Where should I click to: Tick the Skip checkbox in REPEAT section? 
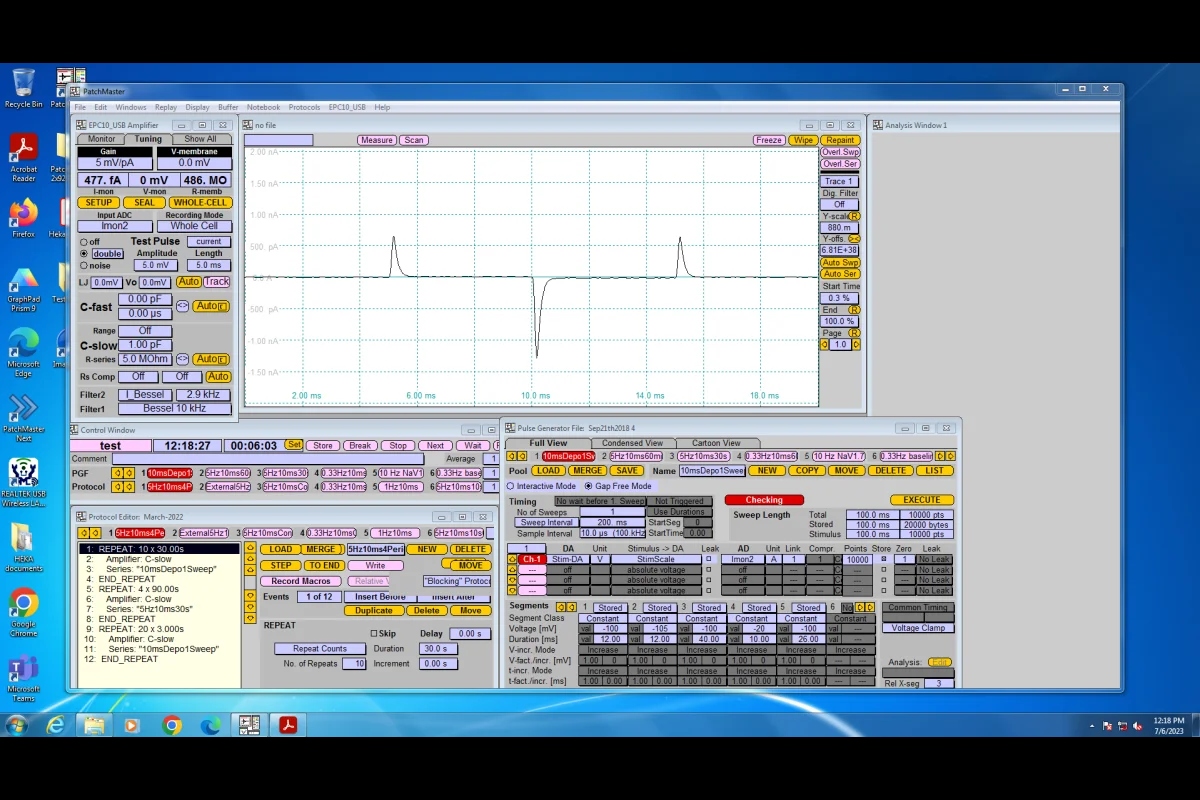click(374, 634)
